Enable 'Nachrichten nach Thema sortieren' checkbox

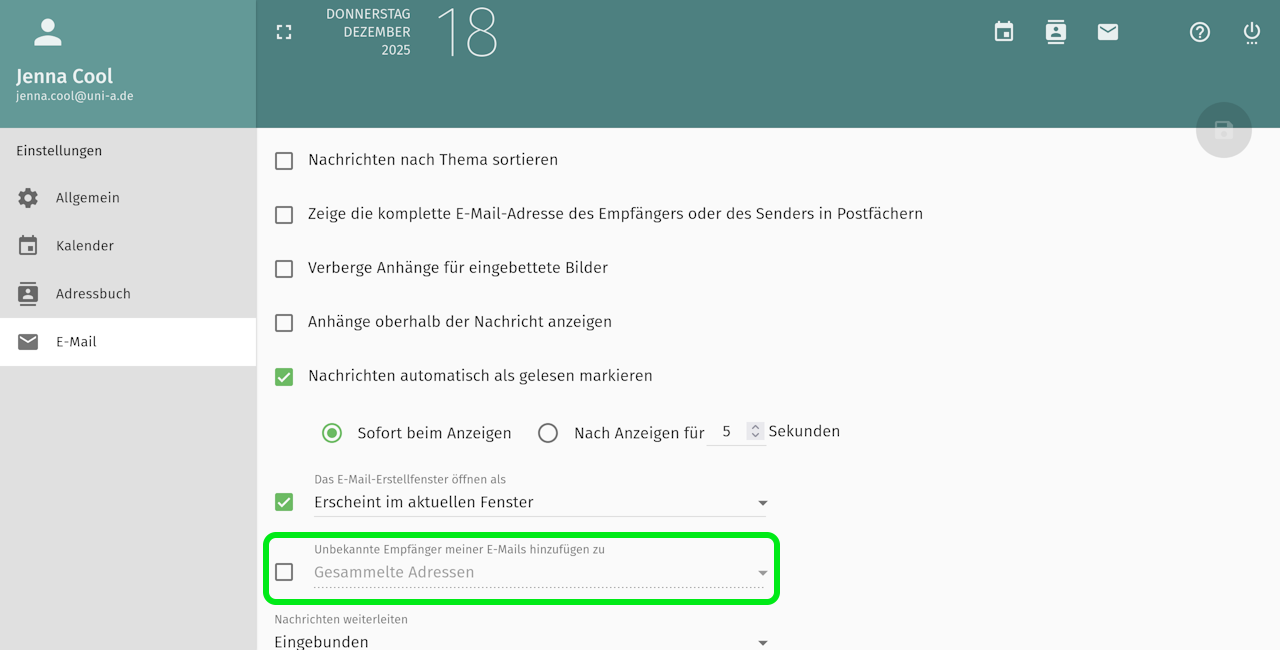(x=284, y=160)
